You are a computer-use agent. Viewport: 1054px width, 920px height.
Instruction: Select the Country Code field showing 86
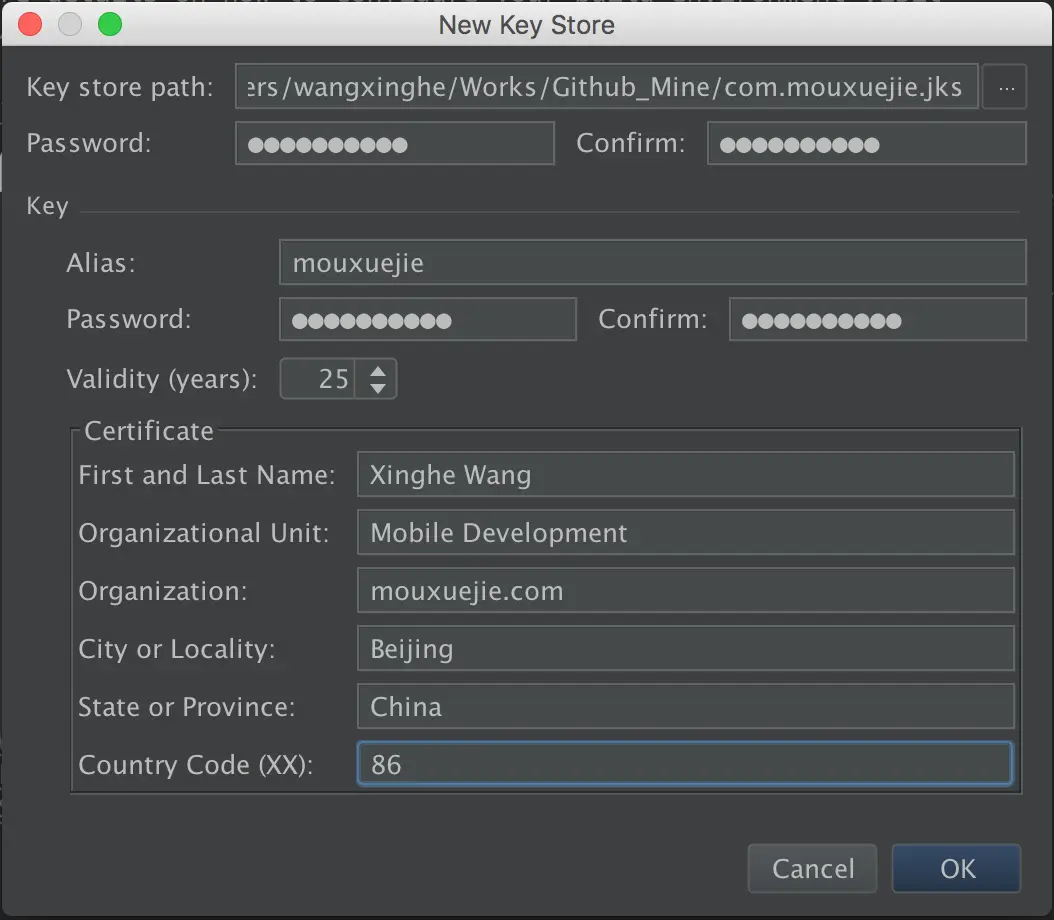pyautogui.click(x=685, y=764)
